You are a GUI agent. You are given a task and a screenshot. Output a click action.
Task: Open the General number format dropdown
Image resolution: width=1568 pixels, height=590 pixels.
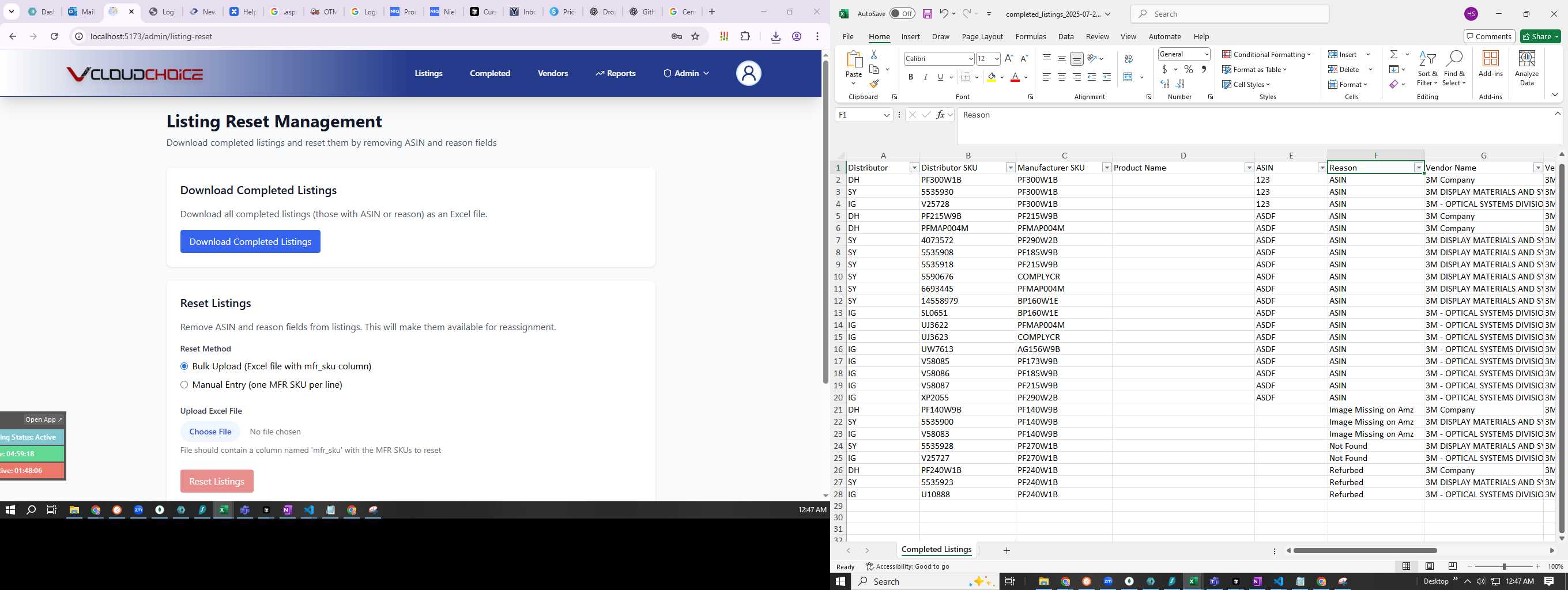click(x=1207, y=54)
